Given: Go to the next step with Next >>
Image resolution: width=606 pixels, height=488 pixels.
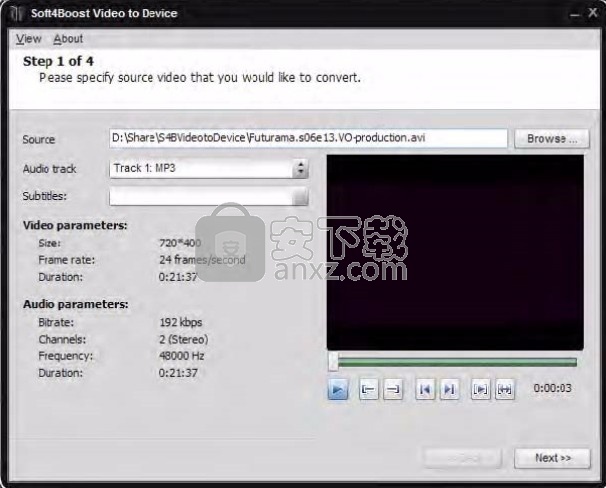Looking at the screenshot, I should (x=552, y=458).
